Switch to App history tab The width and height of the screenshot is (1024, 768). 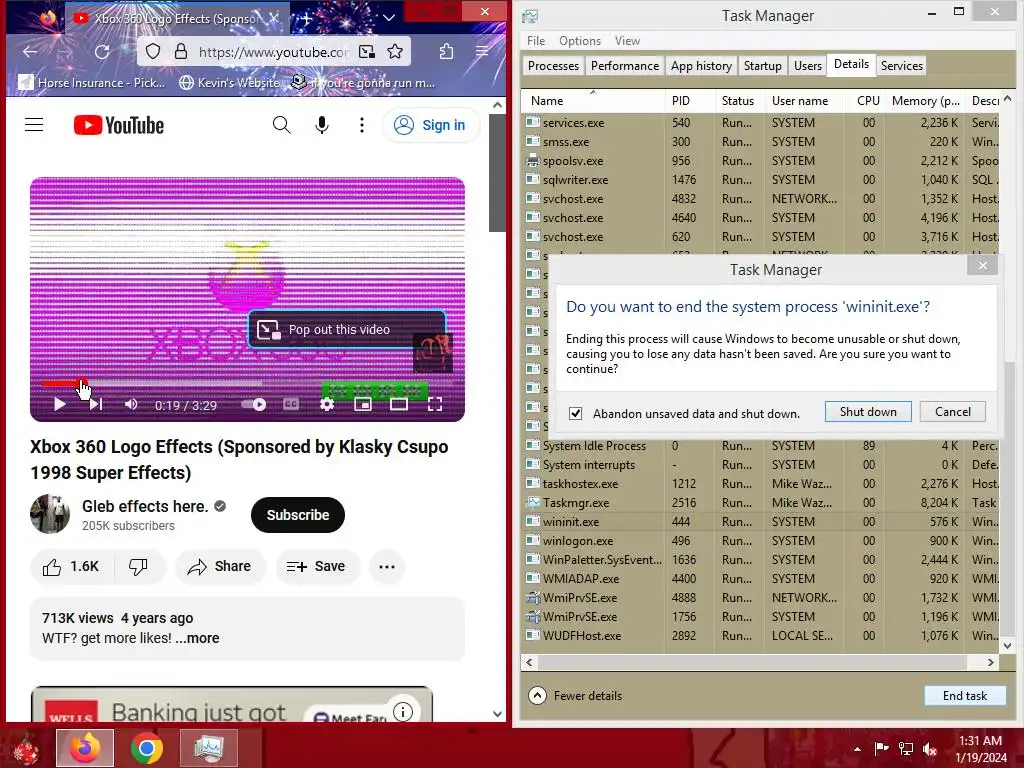coord(701,65)
